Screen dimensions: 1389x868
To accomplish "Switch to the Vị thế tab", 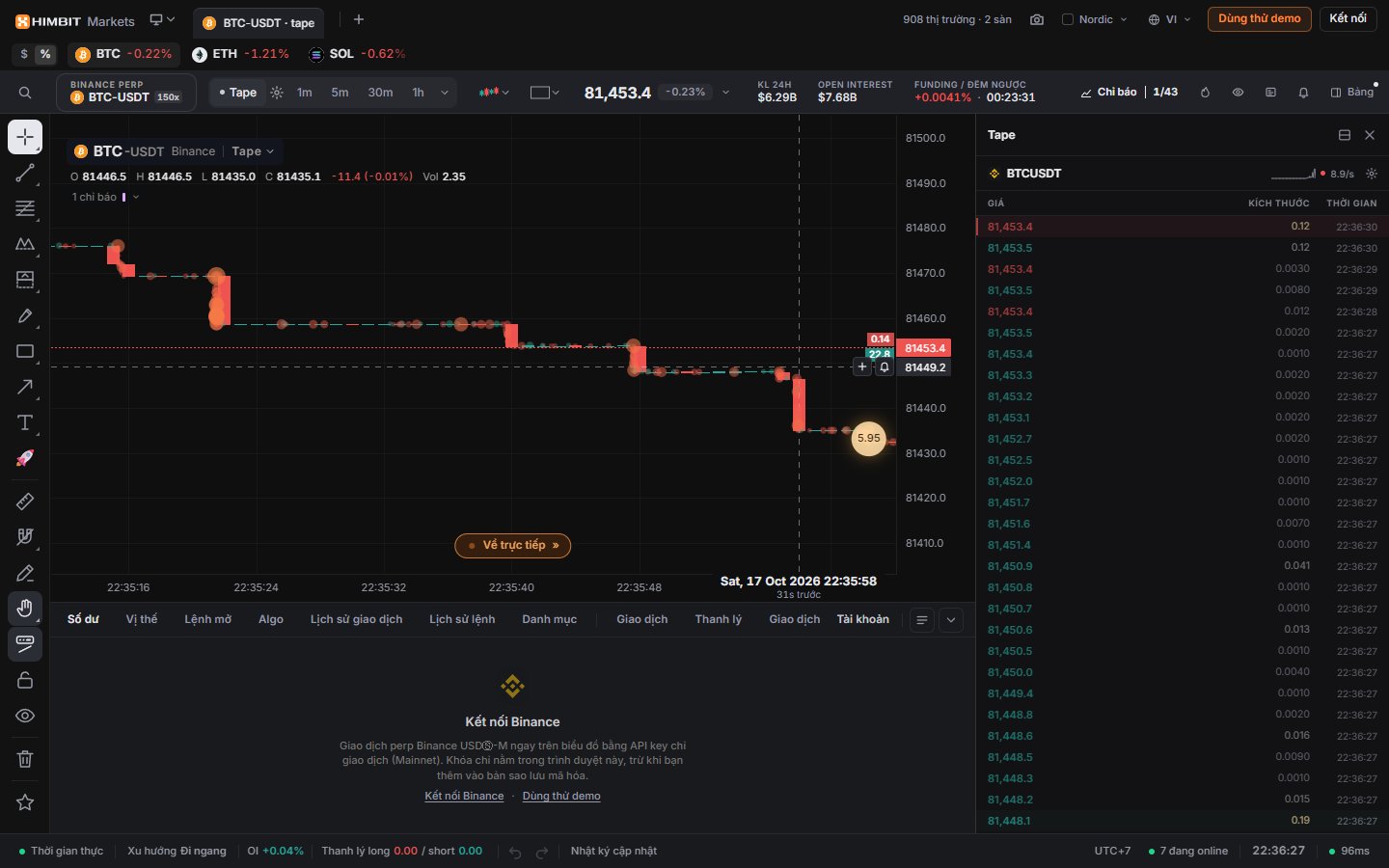I will click(142, 619).
